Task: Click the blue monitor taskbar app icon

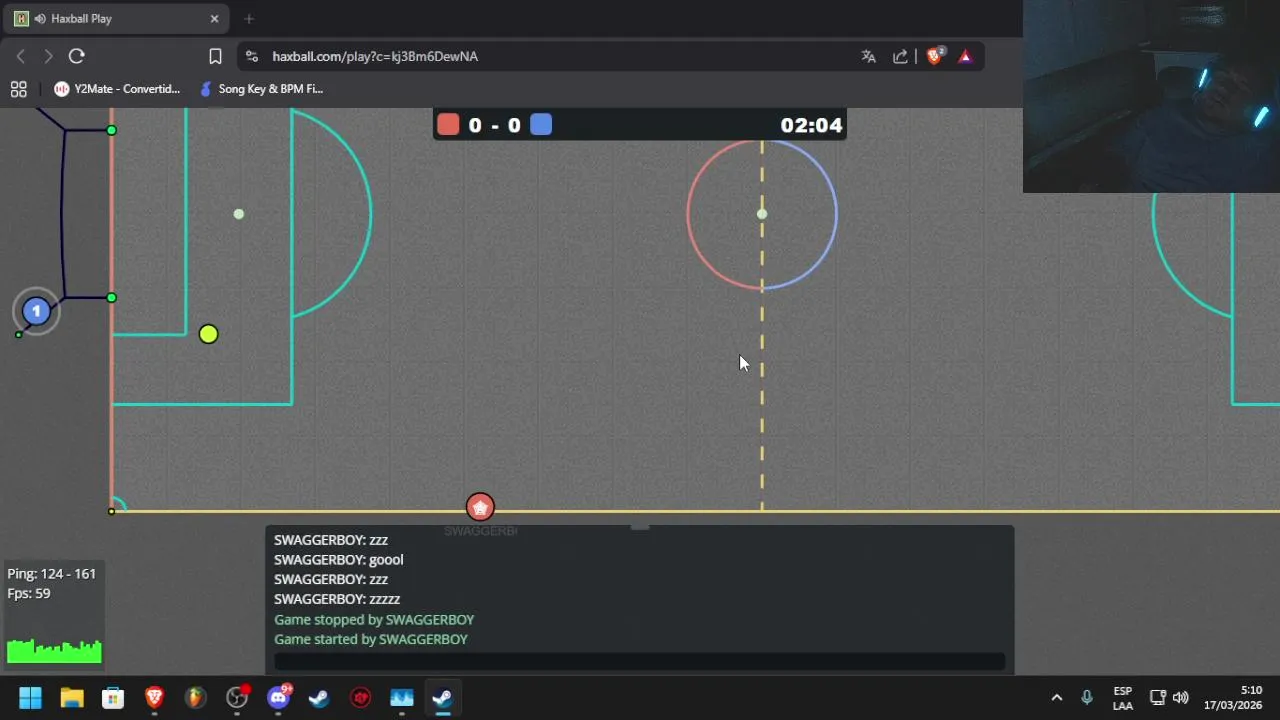Action: click(402, 698)
